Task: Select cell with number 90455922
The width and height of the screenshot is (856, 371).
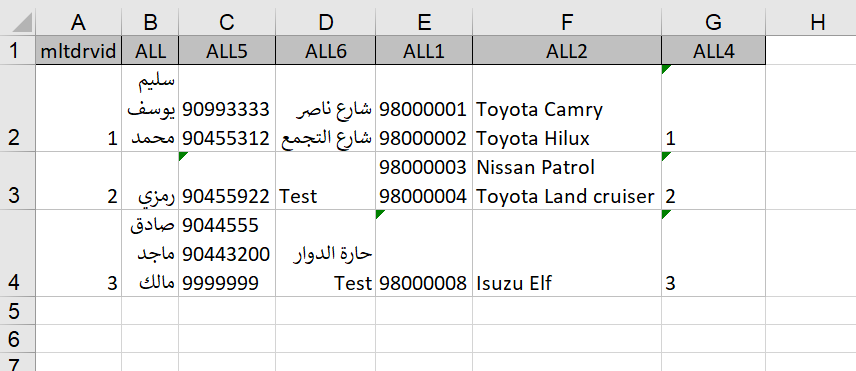Action: tap(227, 181)
